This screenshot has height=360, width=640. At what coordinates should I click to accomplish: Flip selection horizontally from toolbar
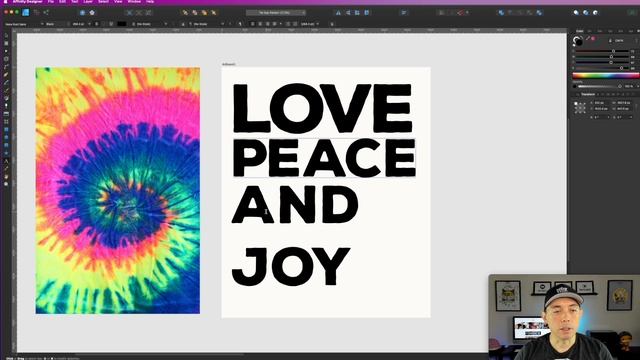pyautogui.click(x=338, y=13)
